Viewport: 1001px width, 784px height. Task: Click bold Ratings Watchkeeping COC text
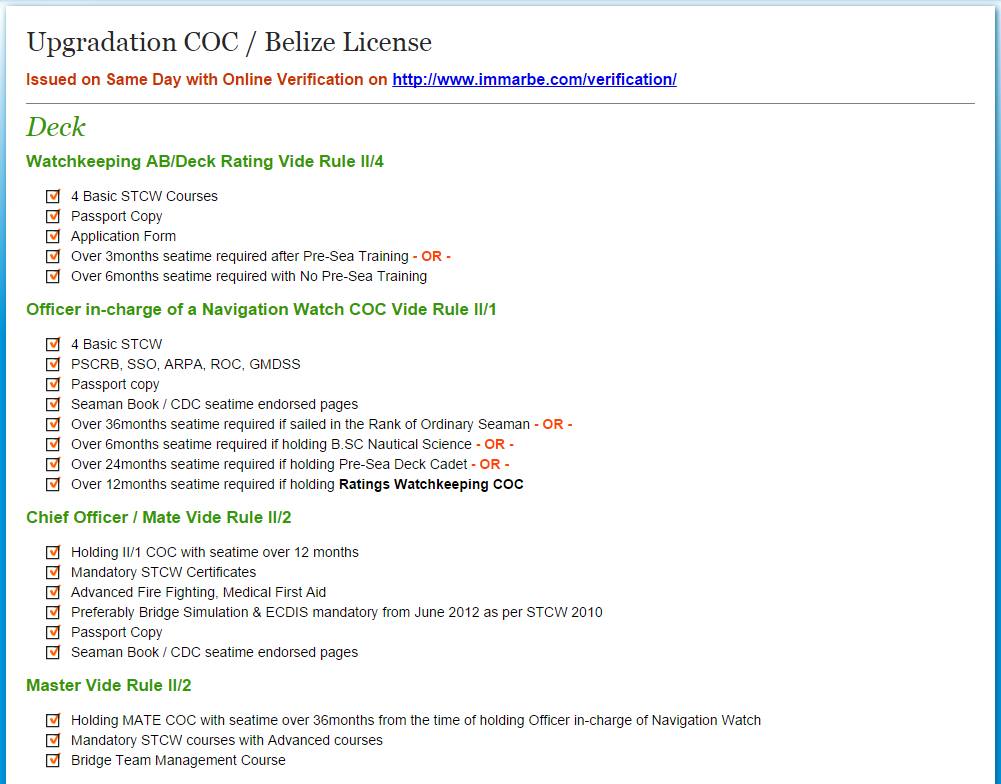pos(431,485)
